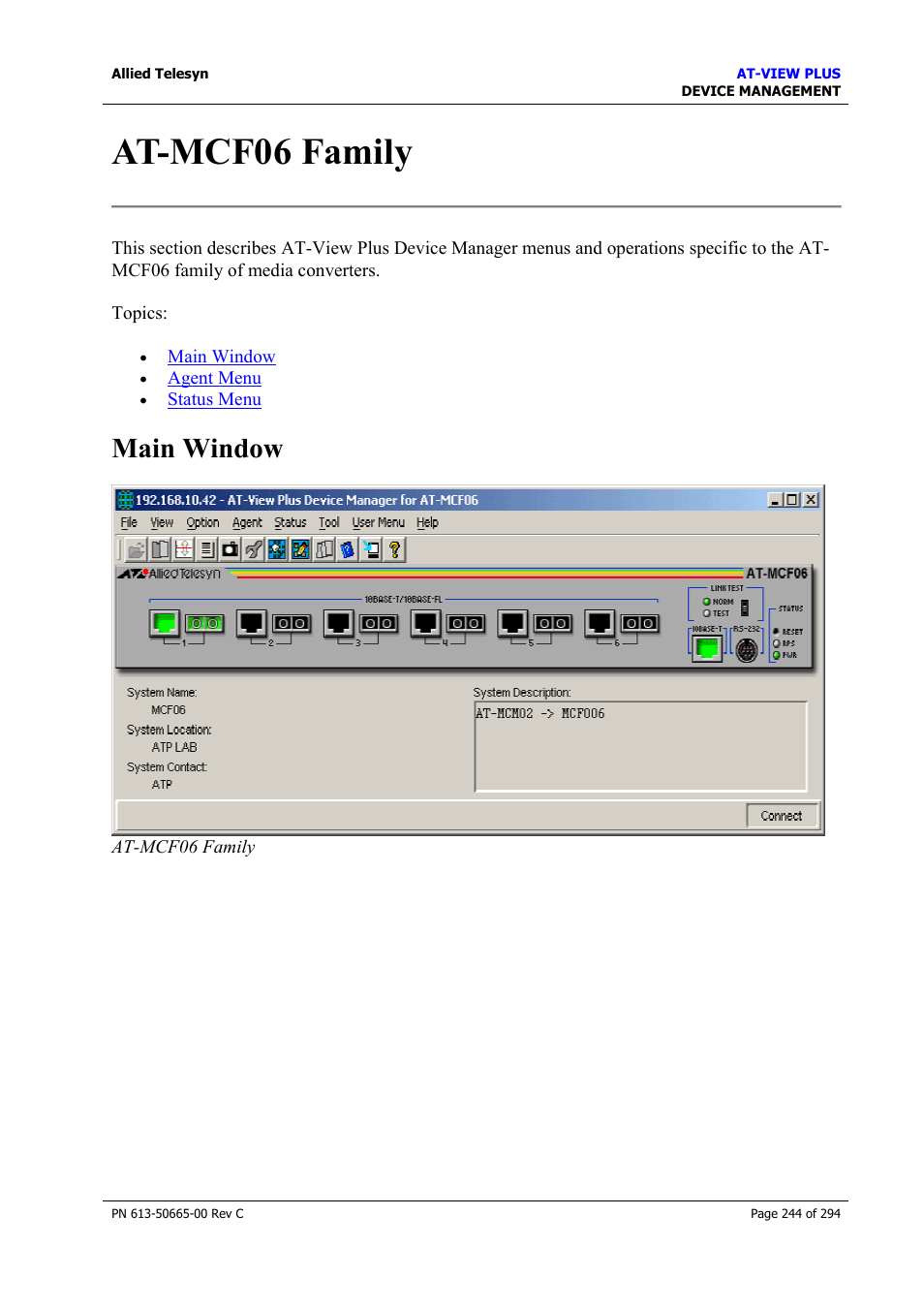Click the monitor with arrow toolbar icon
The width and height of the screenshot is (924, 1309).
click(x=371, y=550)
